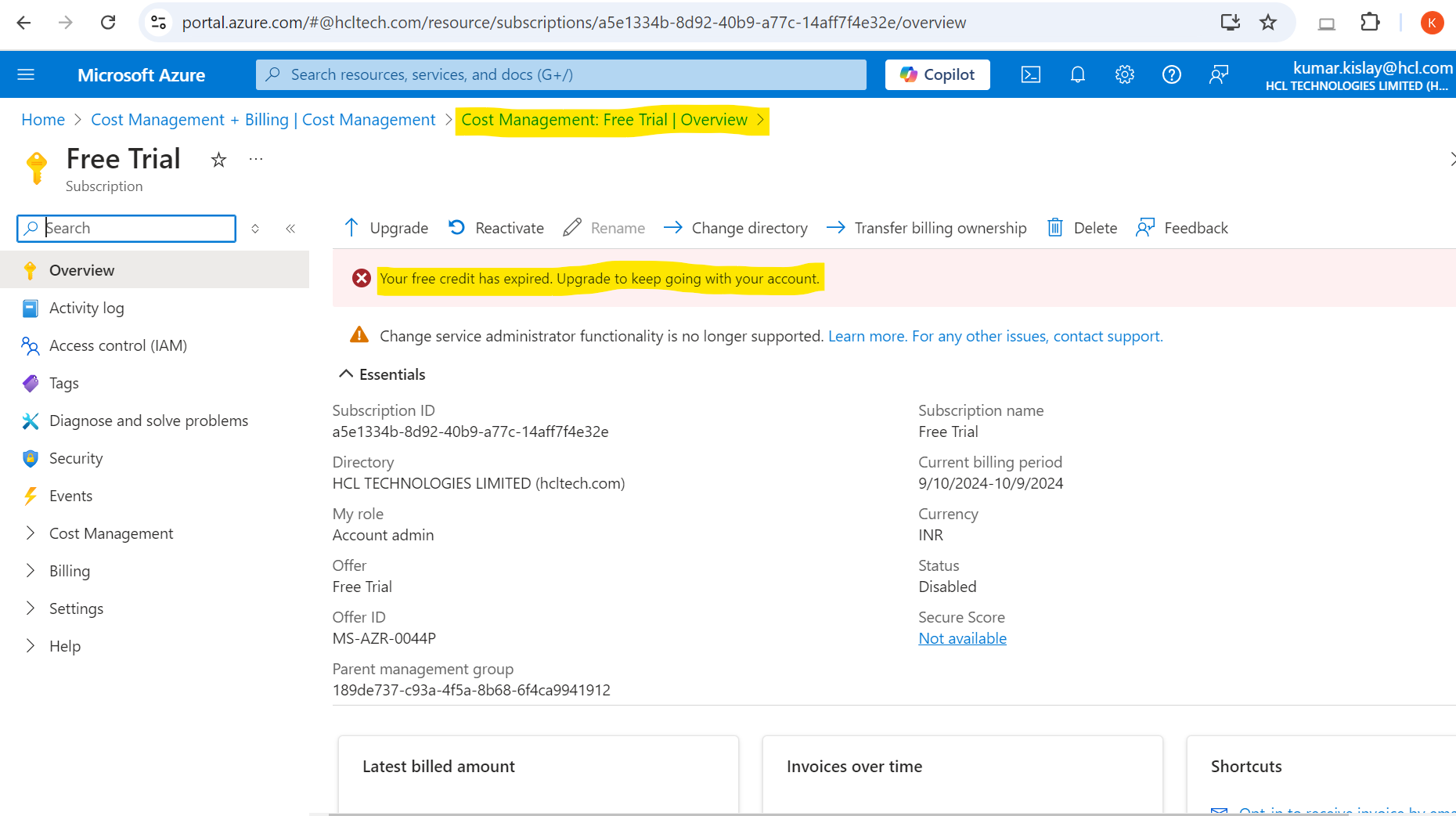Screen dimensions: 1456x816
Task: Pin Free Trial to favorites star
Action: point(218,160)
